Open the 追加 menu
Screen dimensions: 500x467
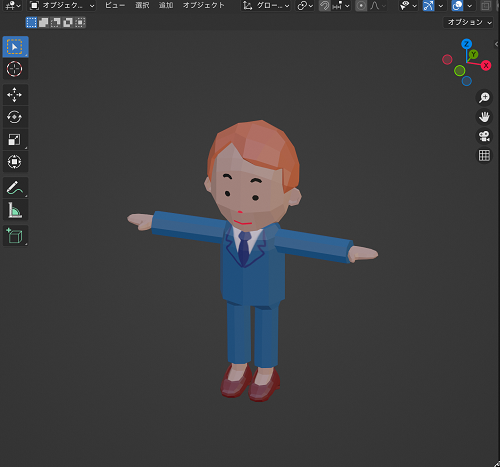[166, 5]
